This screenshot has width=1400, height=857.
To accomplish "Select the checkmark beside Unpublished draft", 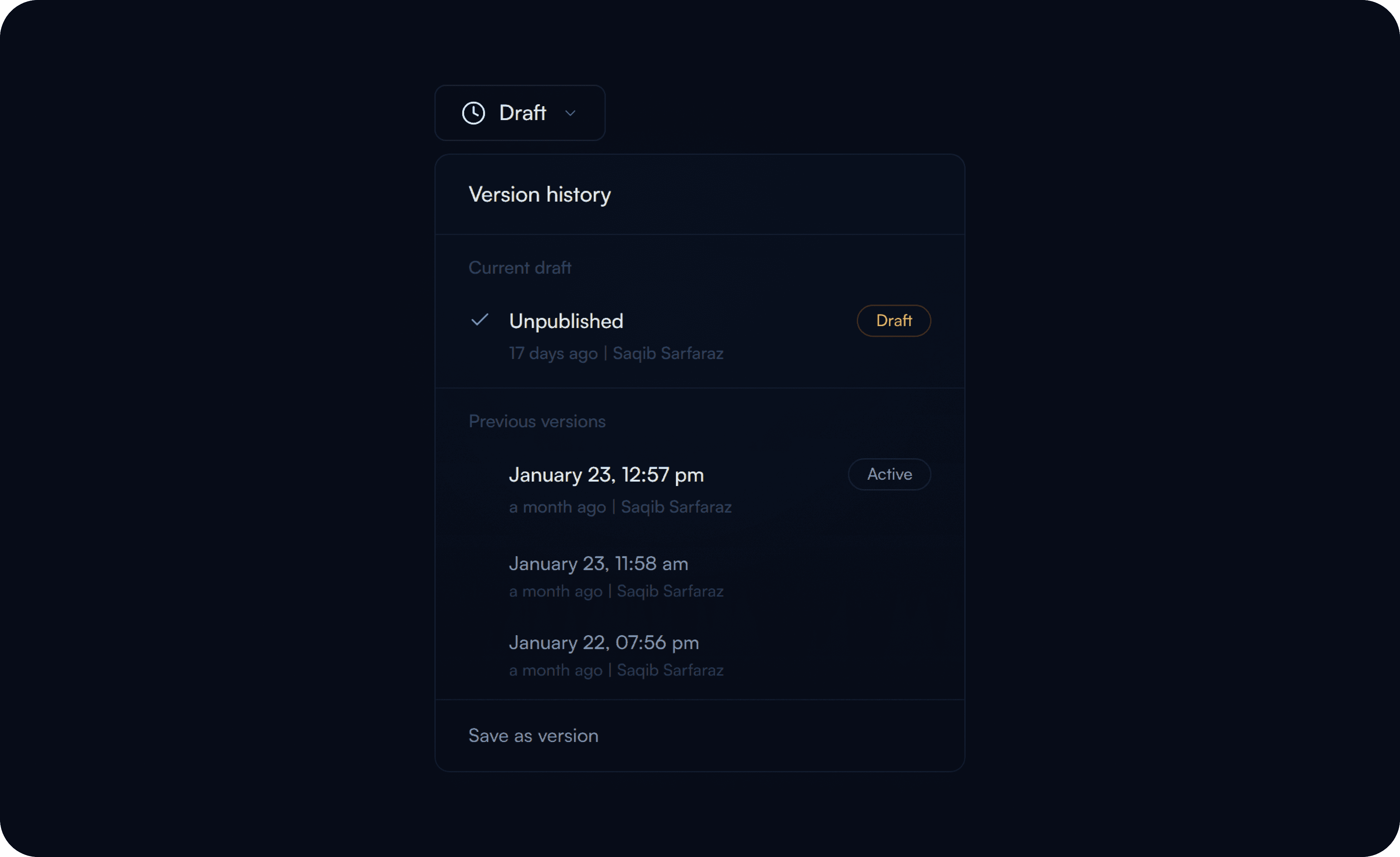I will (480, 320).
